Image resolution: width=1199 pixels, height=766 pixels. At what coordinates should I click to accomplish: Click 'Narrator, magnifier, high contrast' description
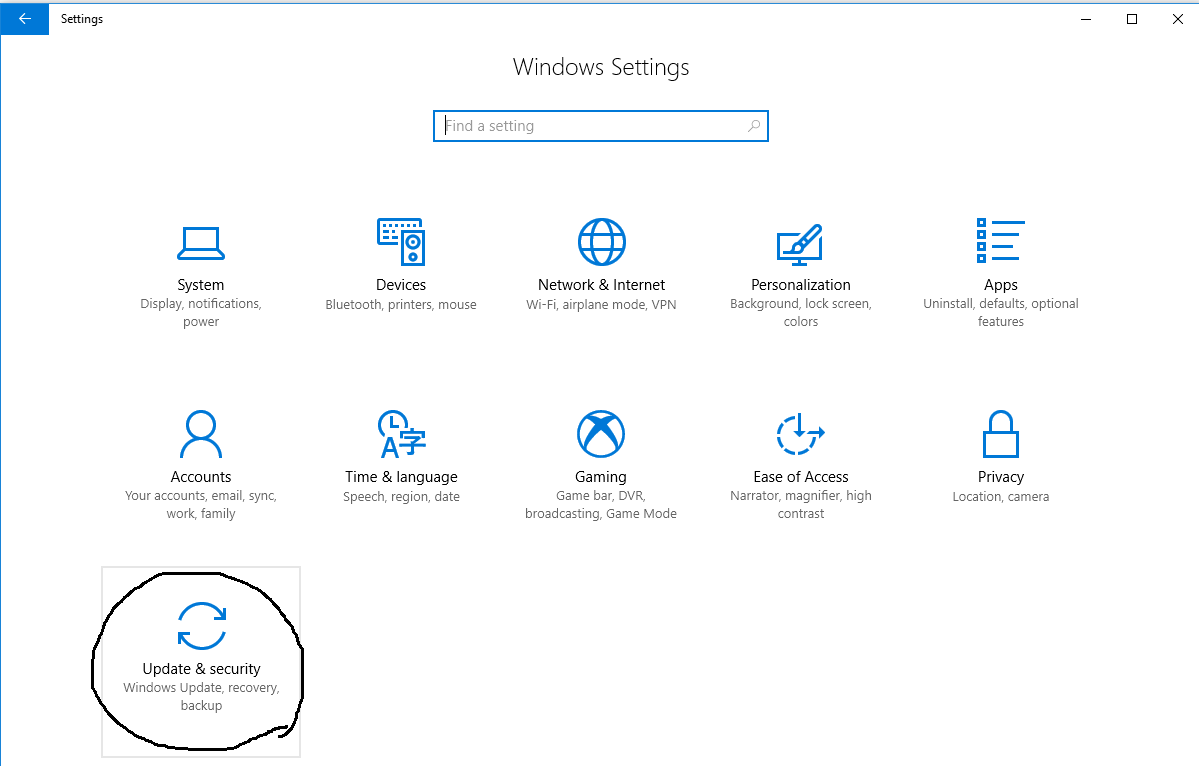click(801, 505)
